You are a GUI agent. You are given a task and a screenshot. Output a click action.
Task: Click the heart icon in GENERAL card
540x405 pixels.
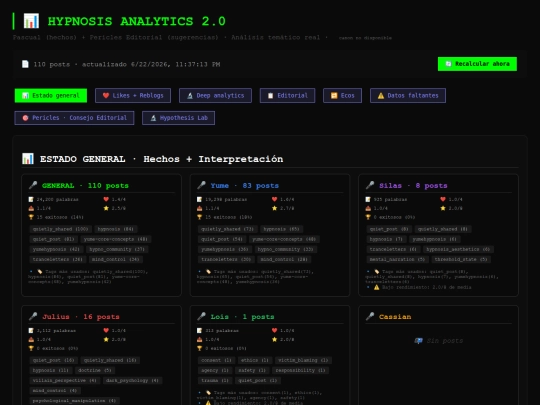(x=106, y=199)
